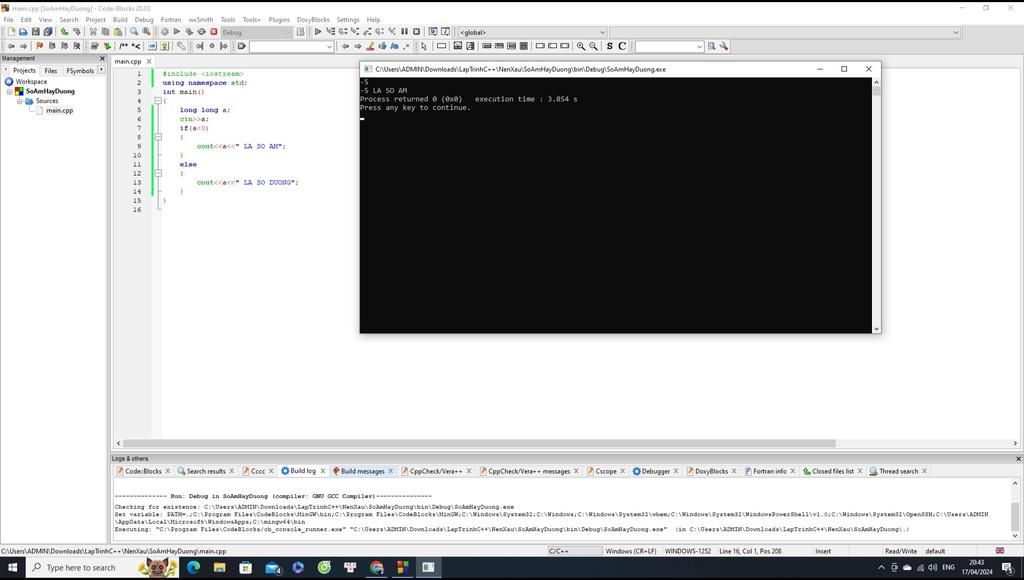Zoom in using the magnifier plus icon

click(x=581, y=46)
